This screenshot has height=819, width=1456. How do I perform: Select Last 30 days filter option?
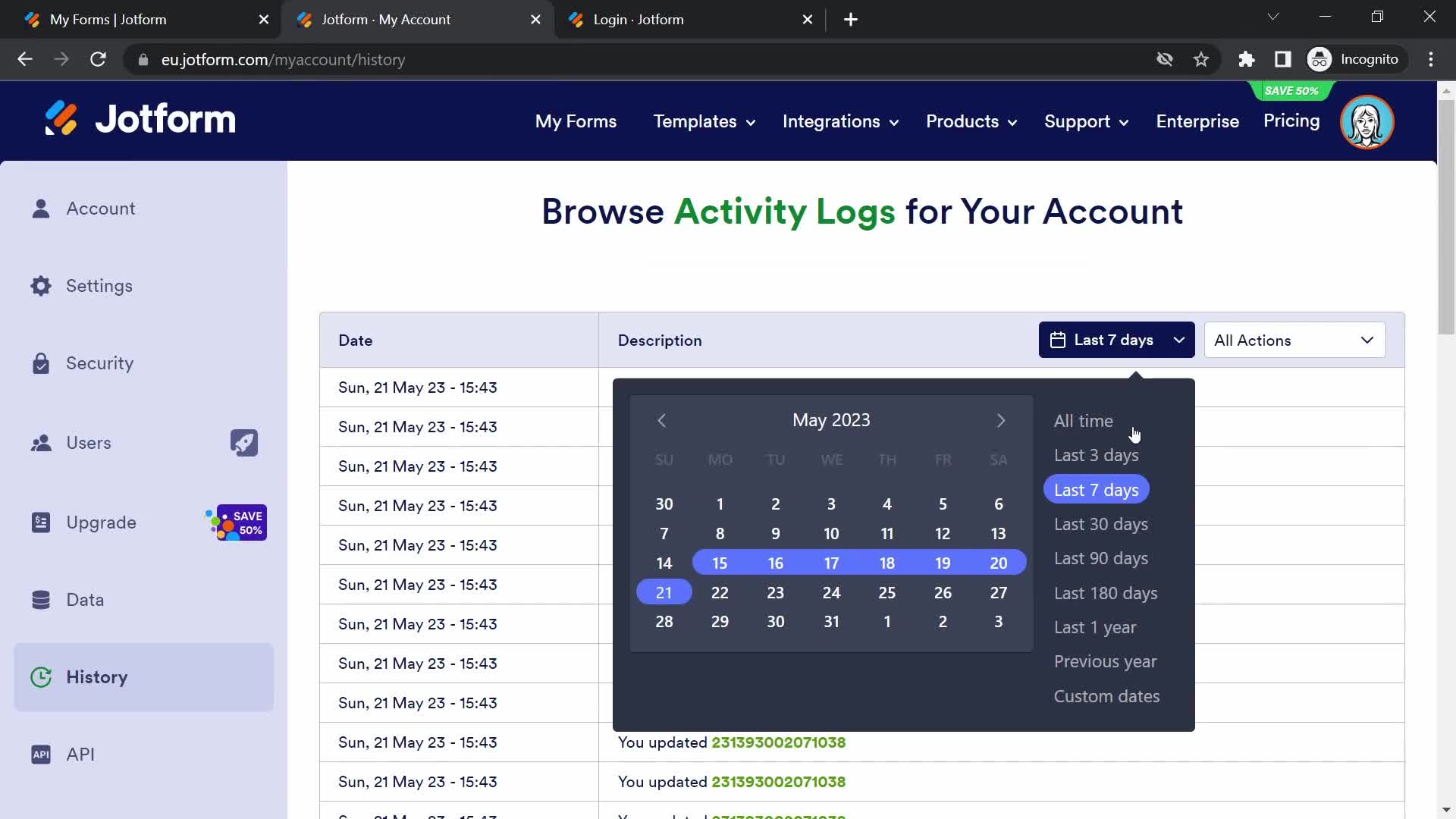click(1102, 524)
